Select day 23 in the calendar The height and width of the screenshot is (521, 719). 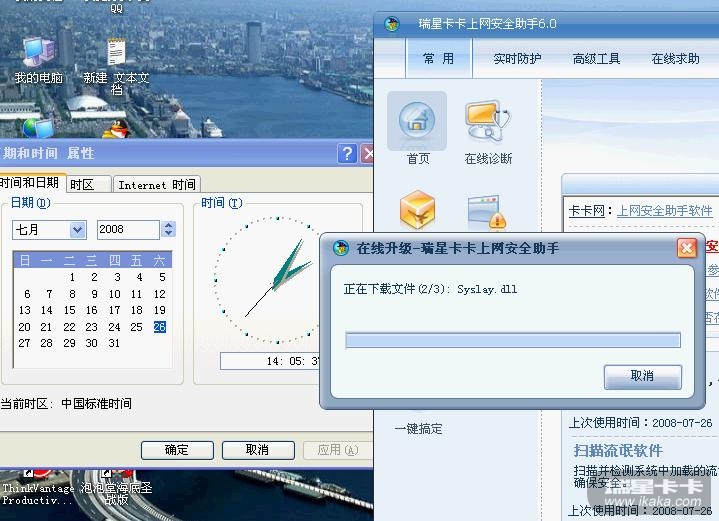[91, 327]
